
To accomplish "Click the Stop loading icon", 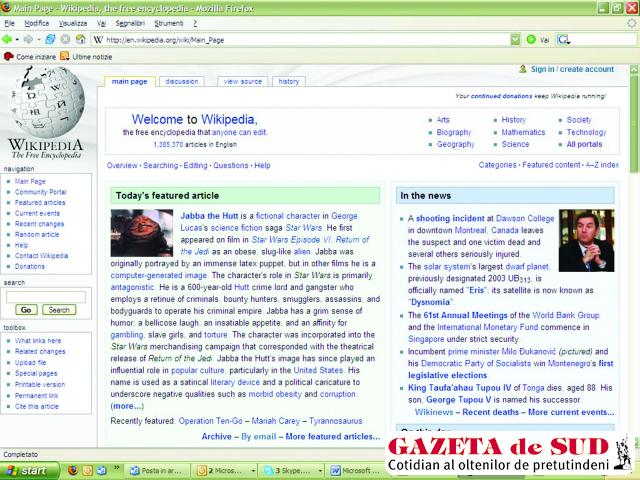I will point(65,39).
